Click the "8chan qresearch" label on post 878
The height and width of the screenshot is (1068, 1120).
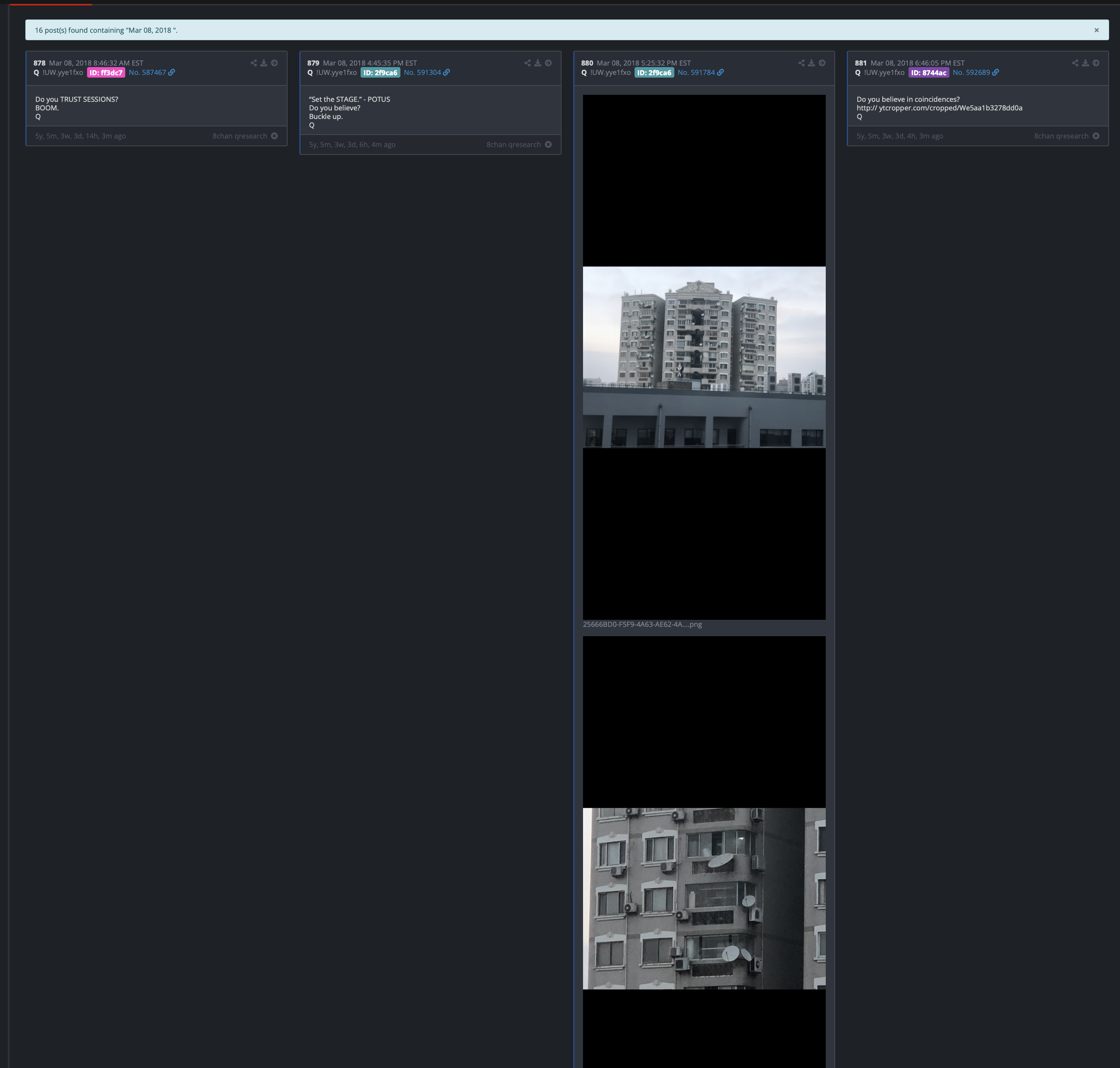point(240,136)
